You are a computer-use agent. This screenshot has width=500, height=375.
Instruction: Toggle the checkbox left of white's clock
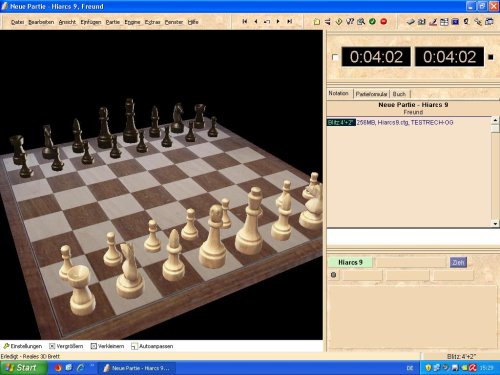(335, 57)
